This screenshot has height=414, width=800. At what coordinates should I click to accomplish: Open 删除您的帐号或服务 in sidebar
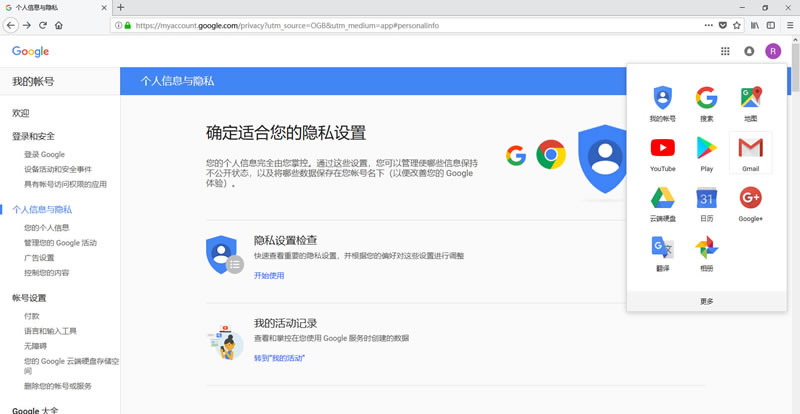tap(58, 386)
